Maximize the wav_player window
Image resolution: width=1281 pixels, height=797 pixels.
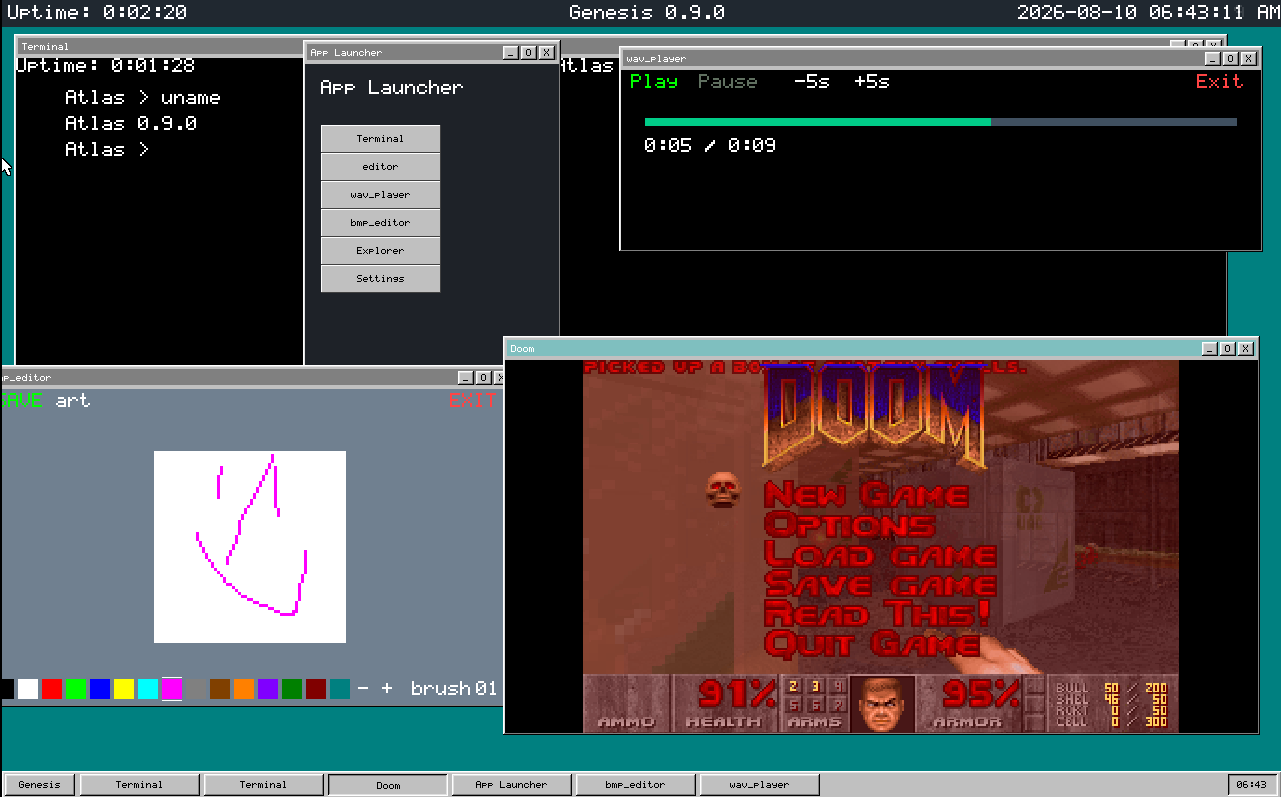pyautogui.click(x=1231, y=59)
